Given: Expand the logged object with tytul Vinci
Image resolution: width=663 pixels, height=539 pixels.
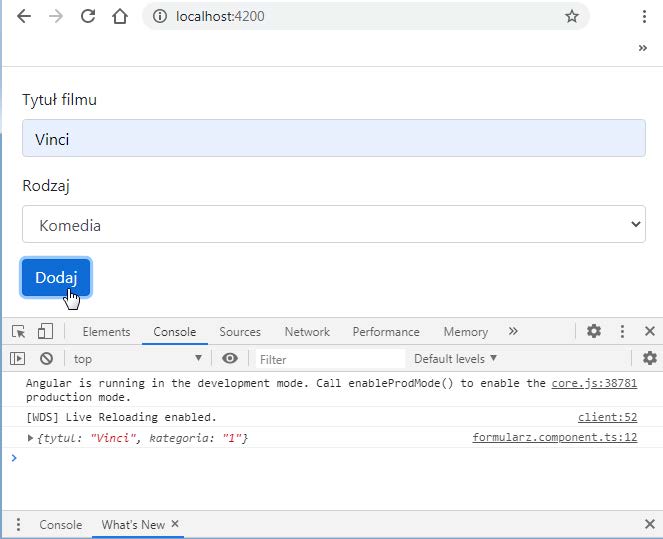Looking at the screenshot, I should pyautogui.click(x=30, y=438).
